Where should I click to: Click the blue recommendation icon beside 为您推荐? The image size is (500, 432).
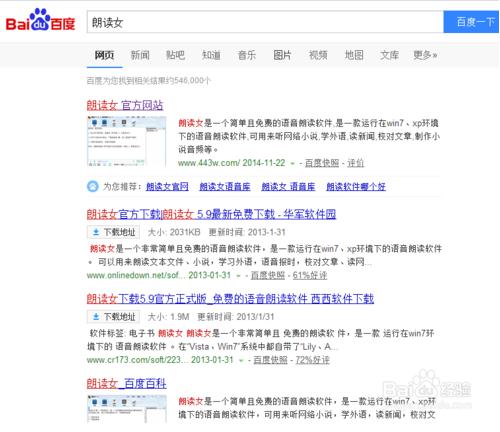point(93,186)
